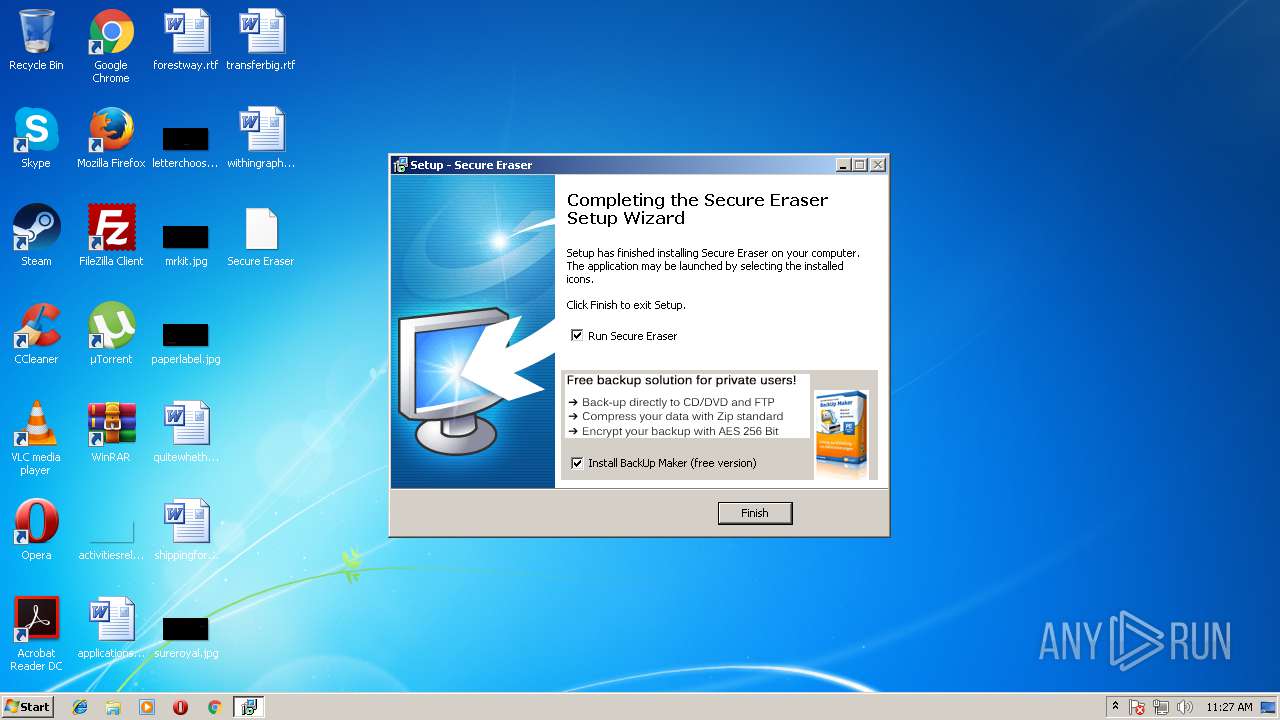Select the quitewheth... document icon
Viewport: 1280px width, 720px height.
pos(186,432)
